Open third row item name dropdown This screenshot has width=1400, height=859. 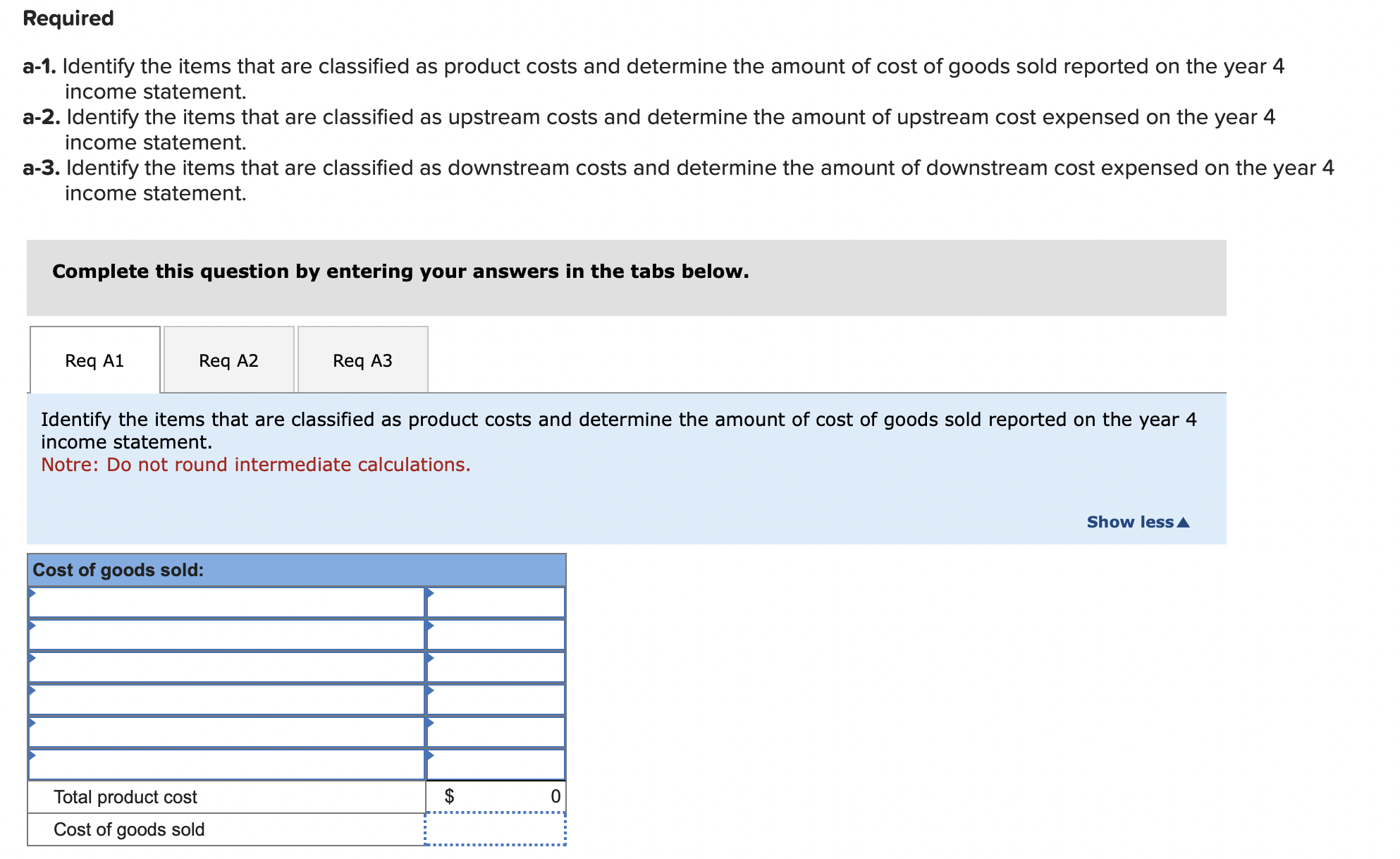coord(226,667)
